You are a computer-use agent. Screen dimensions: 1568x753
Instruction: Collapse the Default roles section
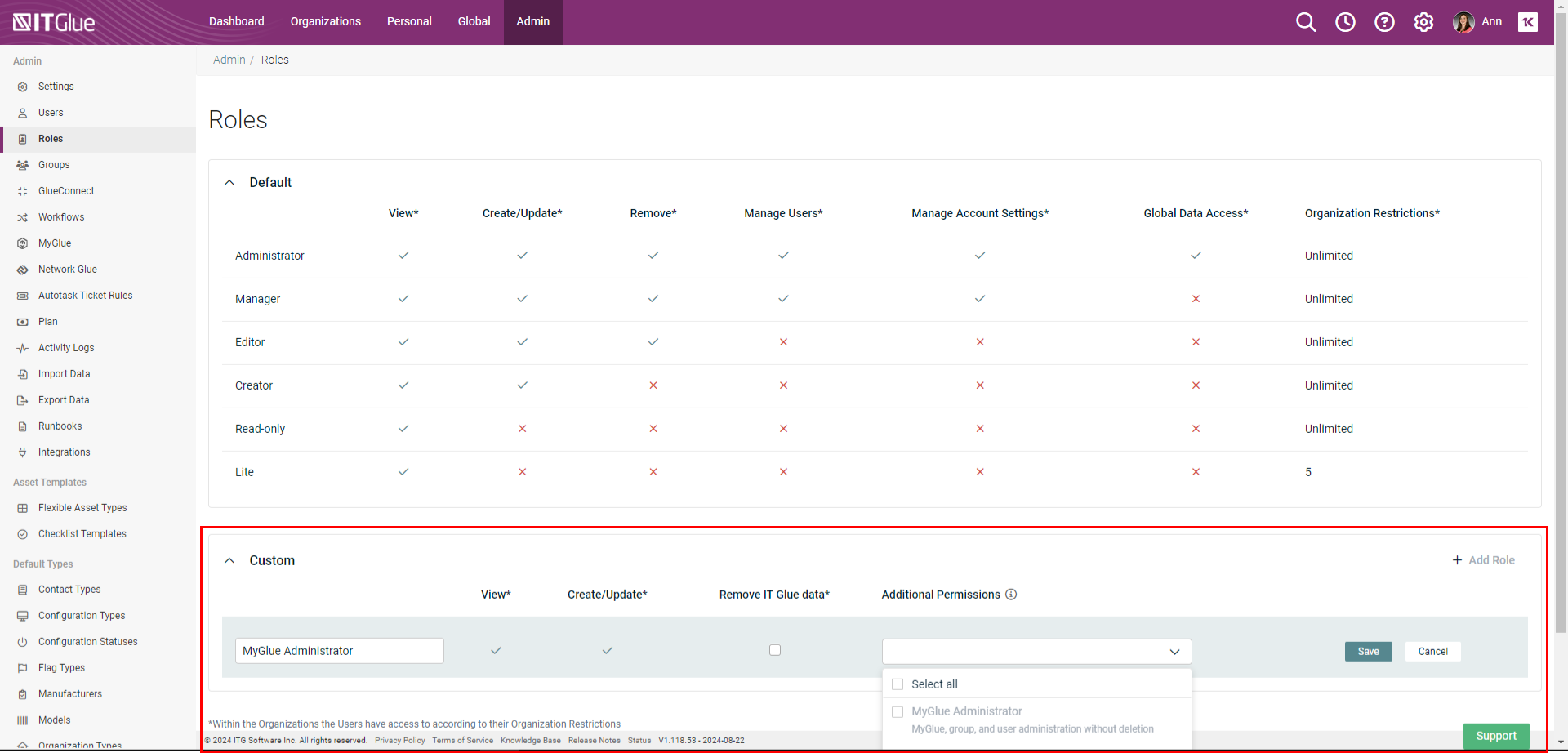tap(229, 183)
